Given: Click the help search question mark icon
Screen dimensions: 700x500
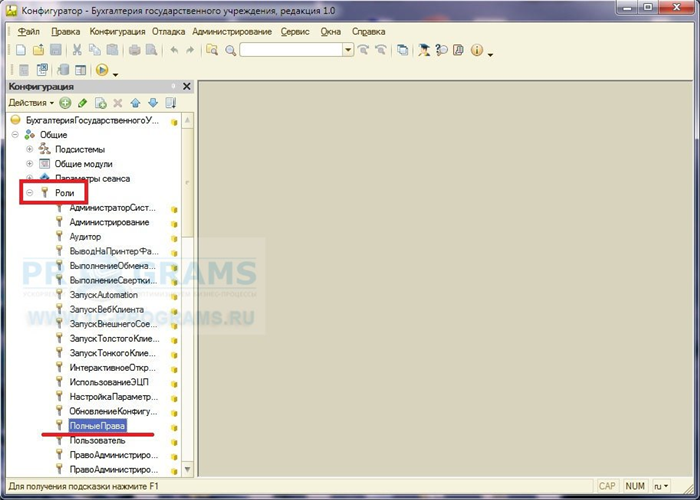Looking at the screenshot, I should point(442,50).
